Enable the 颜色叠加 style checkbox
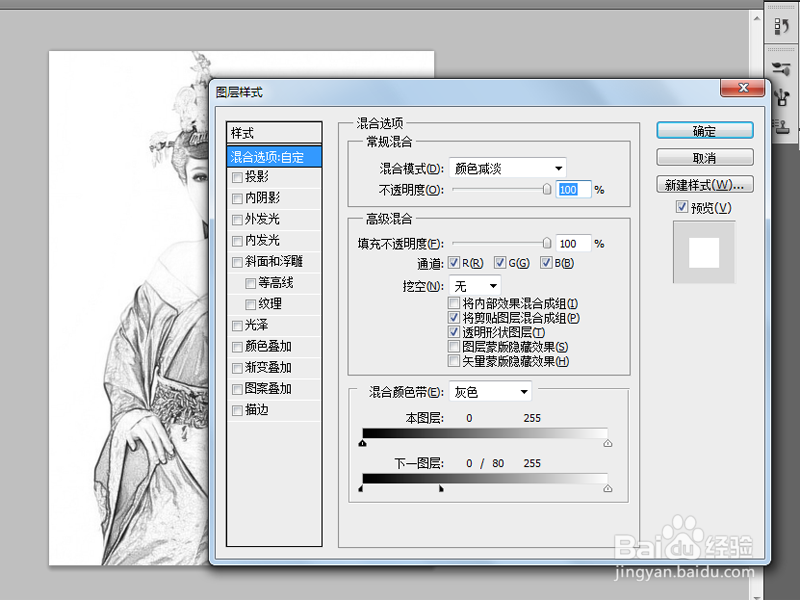800x600 pixels. point(237,347)
